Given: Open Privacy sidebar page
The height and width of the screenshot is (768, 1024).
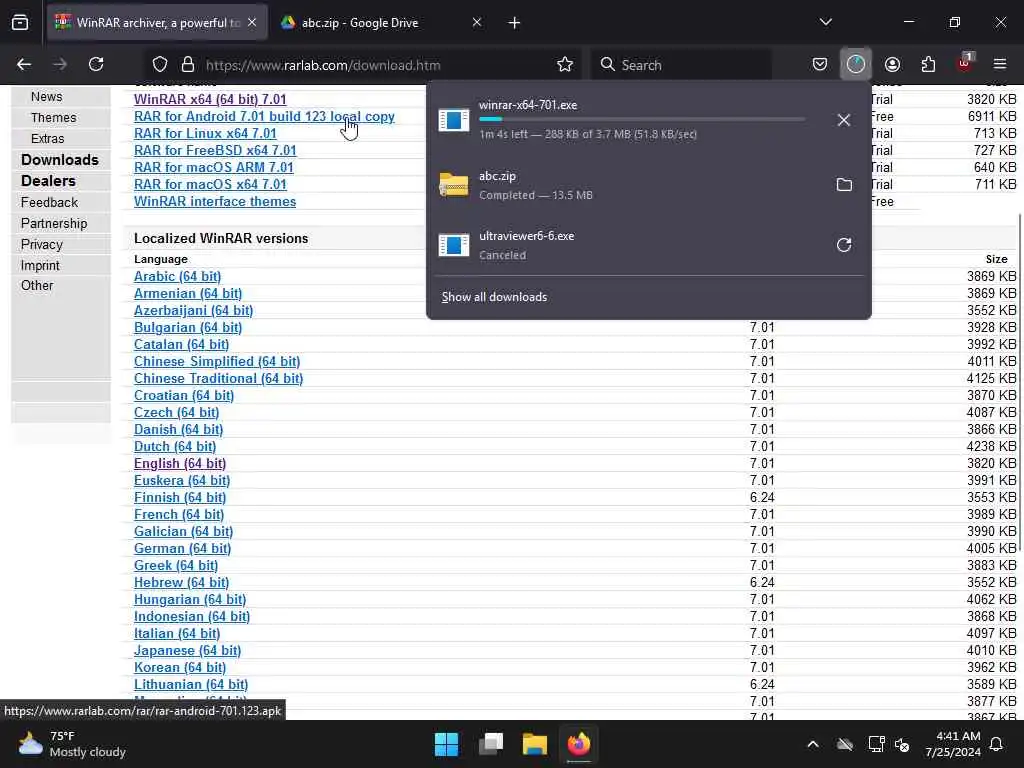Looking at the screenshot, I should 42,244.
